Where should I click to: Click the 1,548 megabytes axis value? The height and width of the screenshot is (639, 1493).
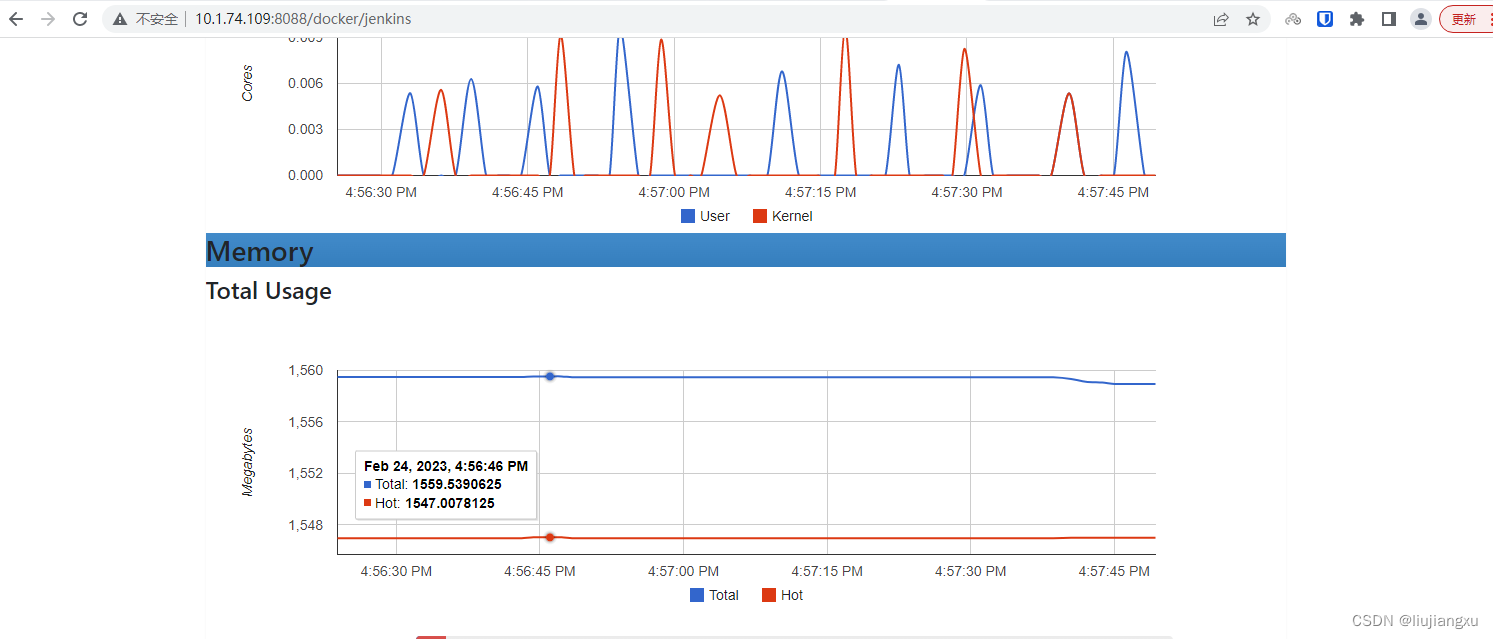pos(306,525)
